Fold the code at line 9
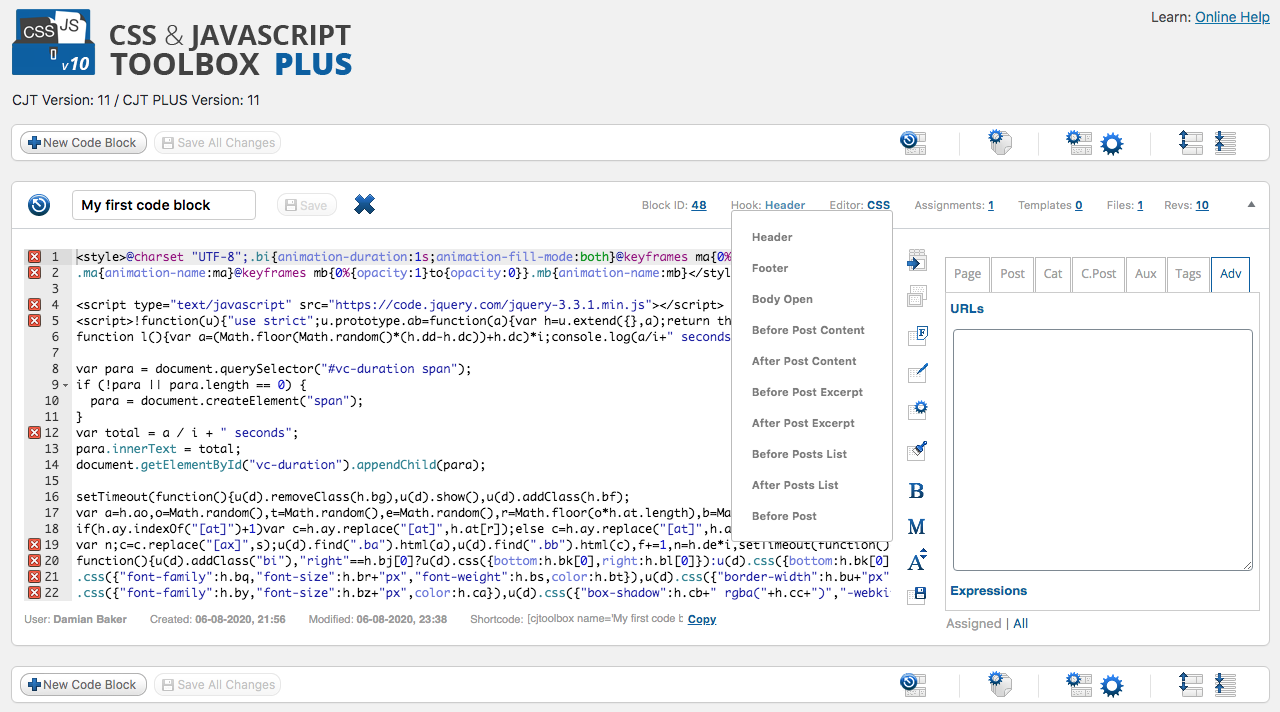This screenshot has height=712, width=1280. [66, 385]
